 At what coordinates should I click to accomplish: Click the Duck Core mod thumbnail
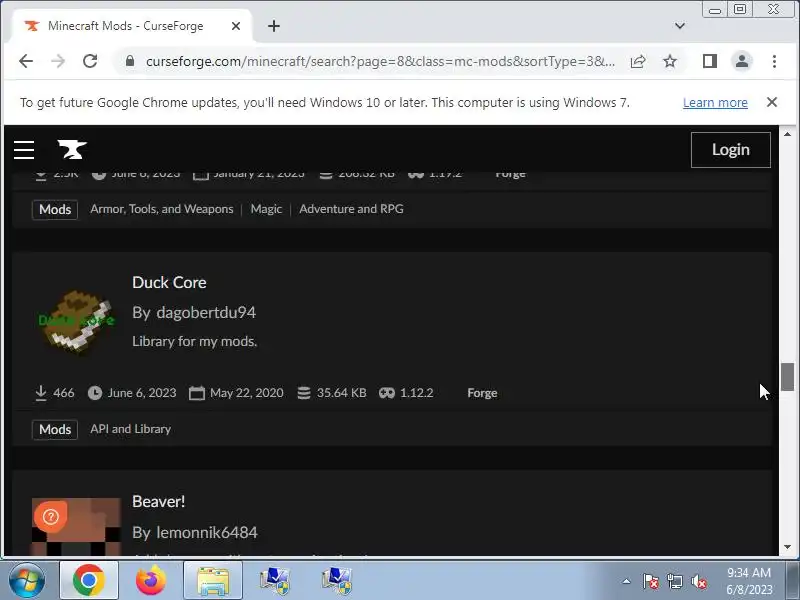pyautogui.click(x=77, y=320)
